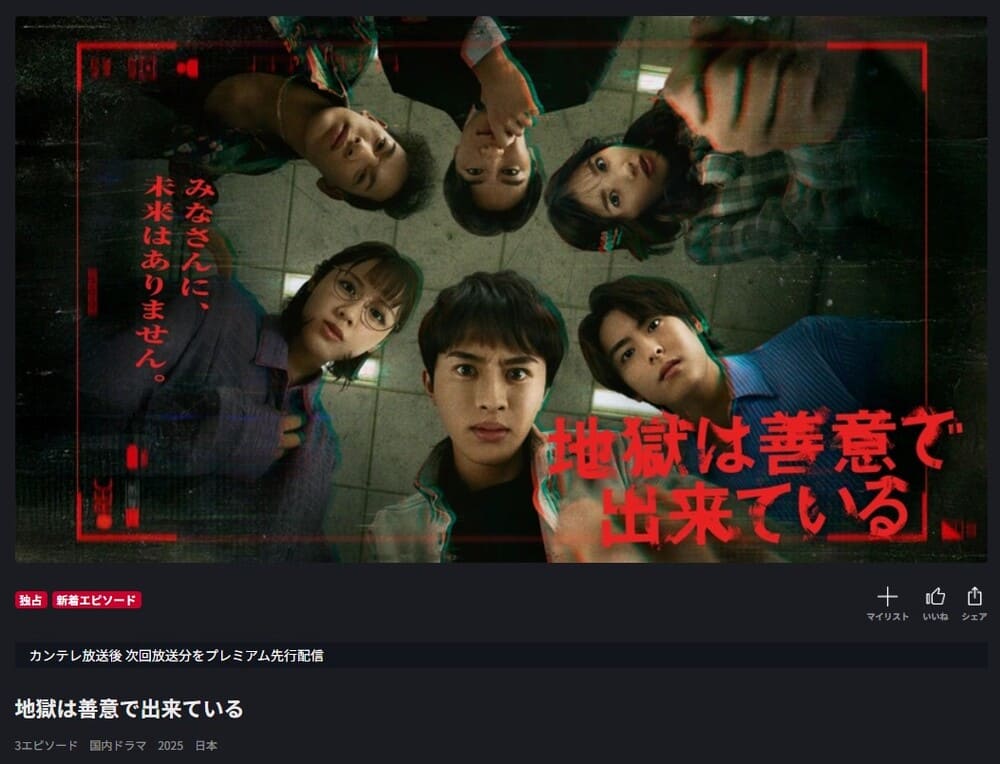
Task: Filter by the 日本 country link
Action: [x=206, y=746]
